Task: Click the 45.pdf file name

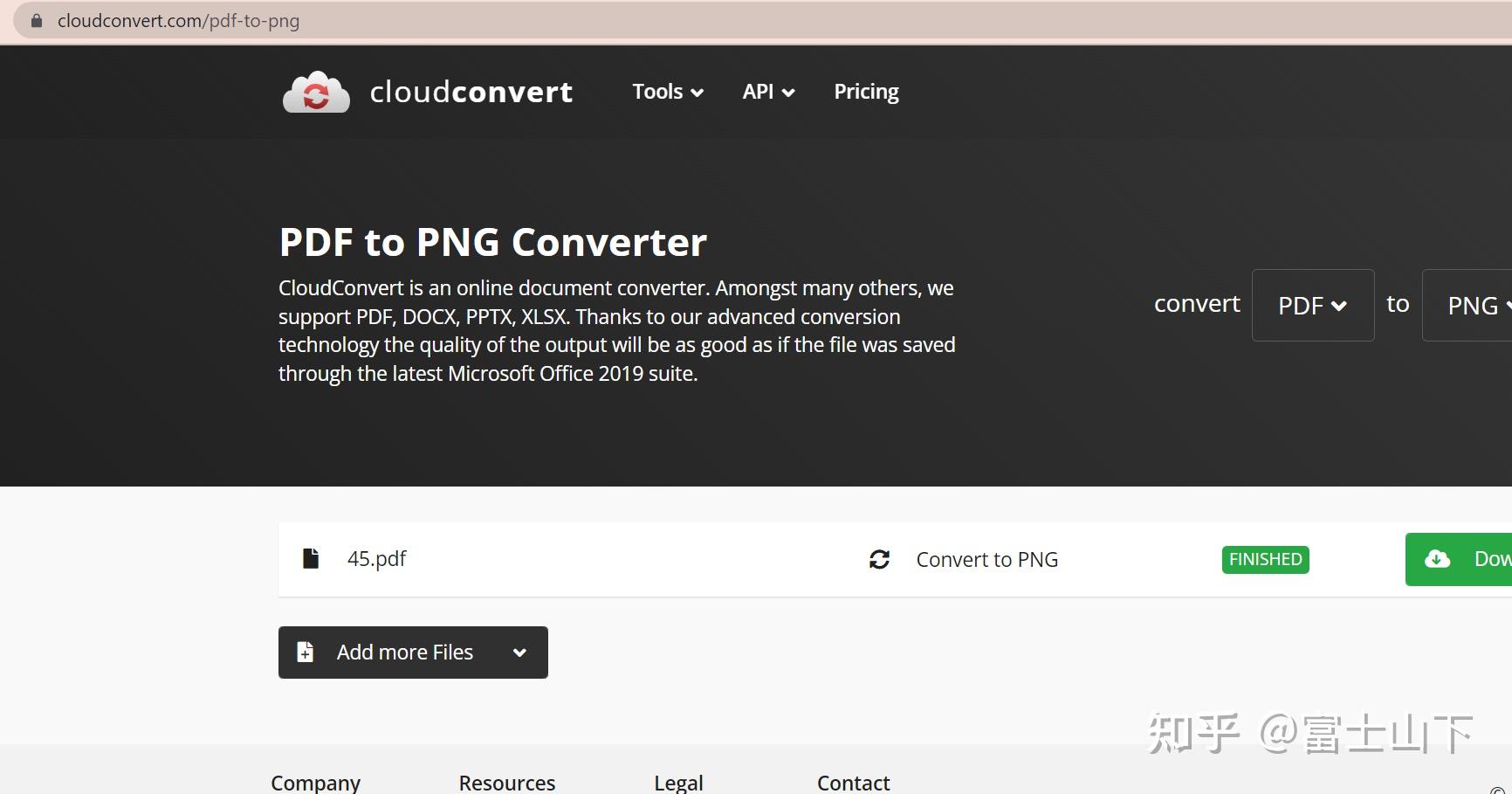Action: [377, 558]
